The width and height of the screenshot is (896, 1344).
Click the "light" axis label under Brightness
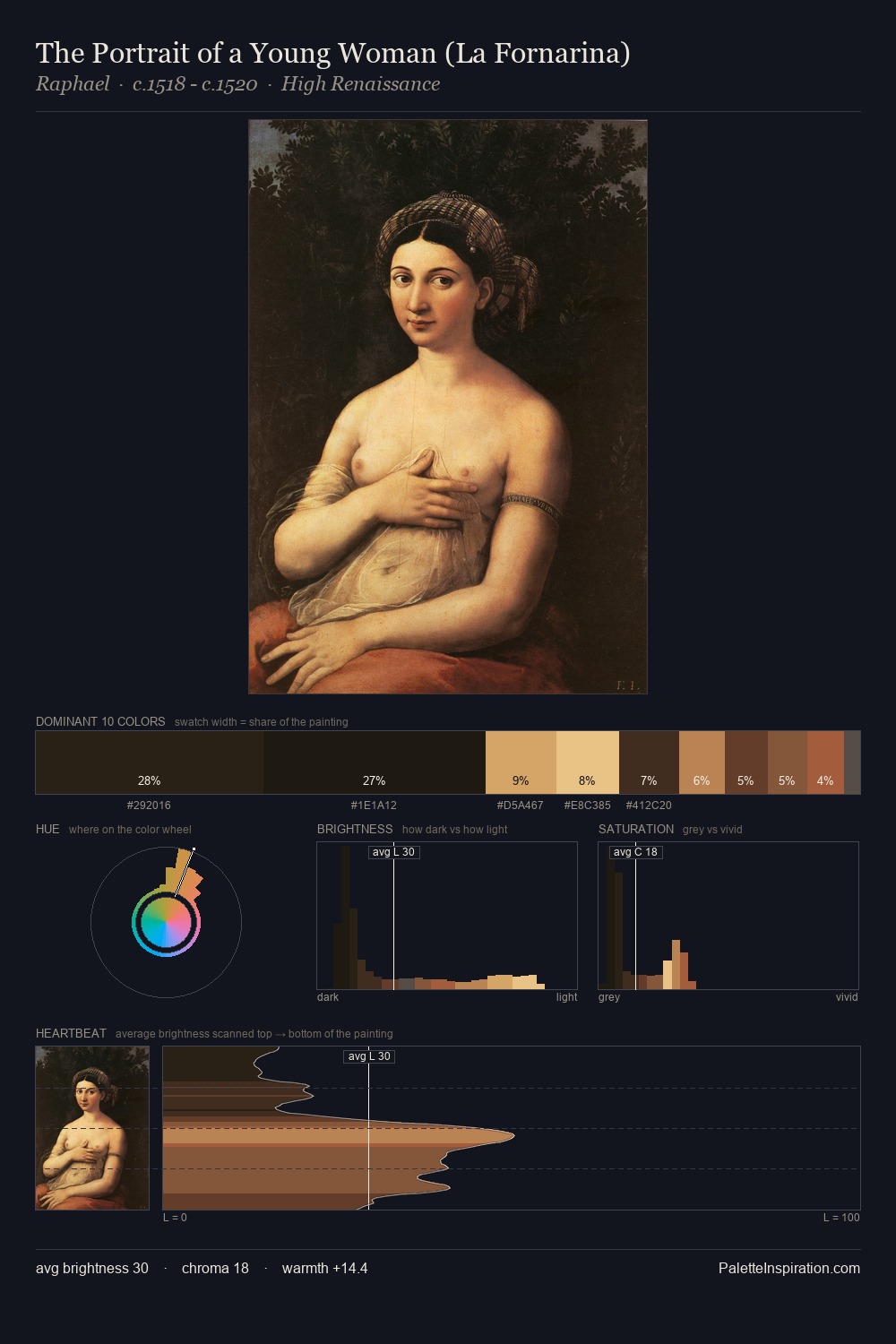[x=567, y=997]
